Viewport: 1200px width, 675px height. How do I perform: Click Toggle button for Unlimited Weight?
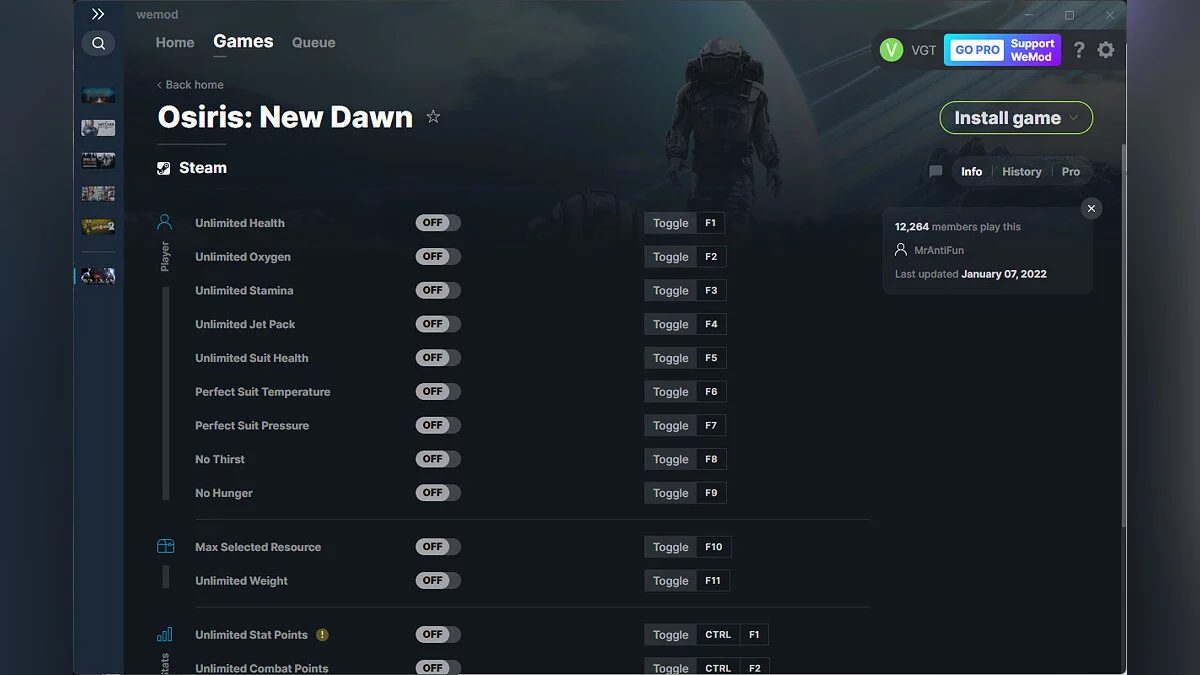pos(670,581)
